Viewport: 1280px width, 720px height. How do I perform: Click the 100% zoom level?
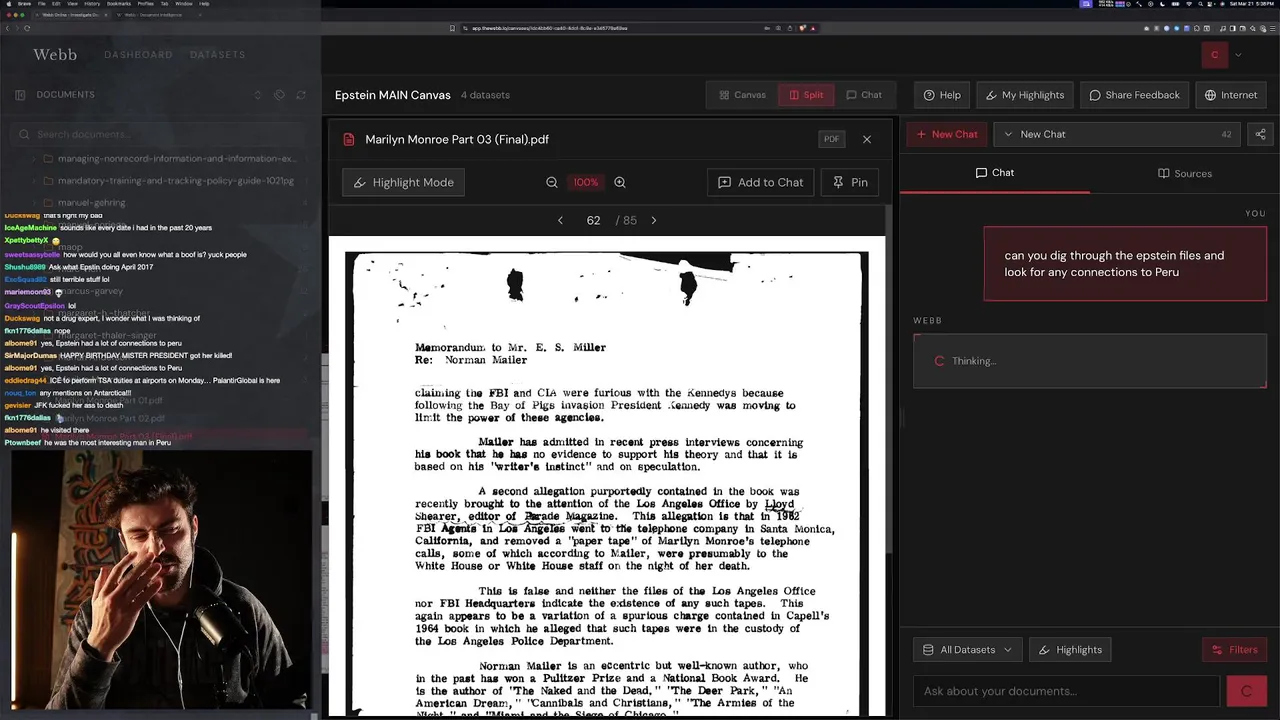click(586, 182)
